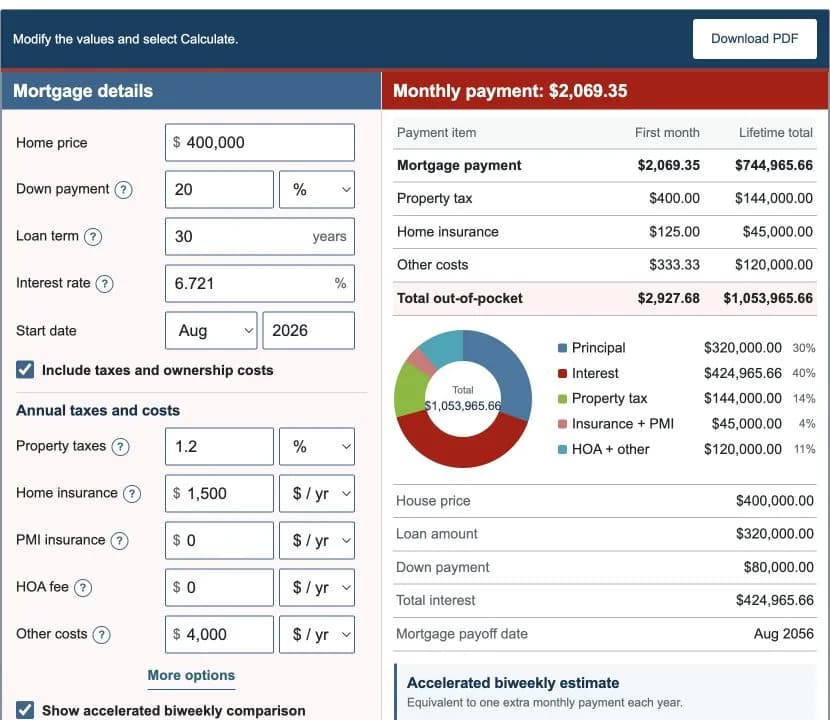
Task: Click the Insurance + PMI legend swatch
Action: [562, 424]
